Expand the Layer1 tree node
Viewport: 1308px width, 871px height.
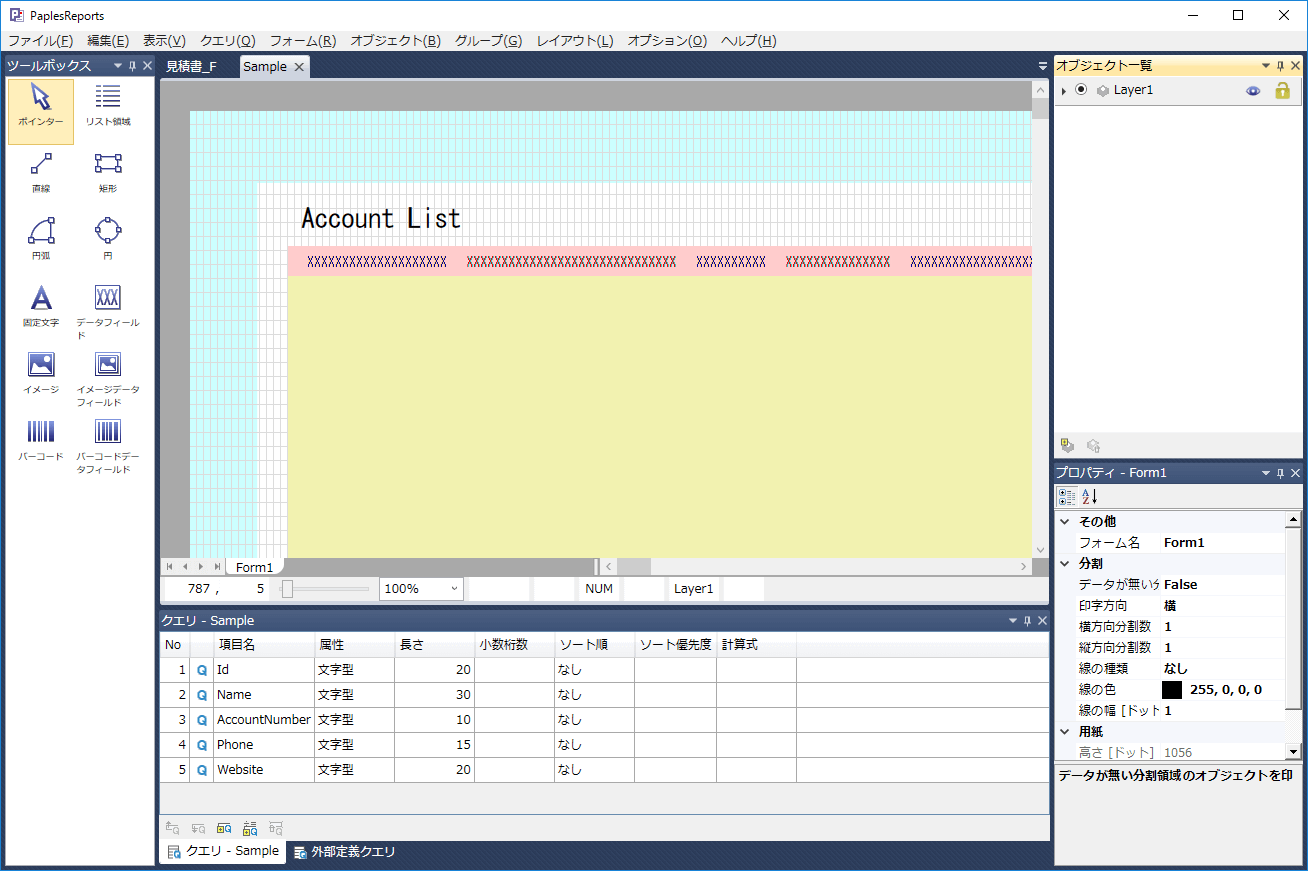click(1063, 91)
